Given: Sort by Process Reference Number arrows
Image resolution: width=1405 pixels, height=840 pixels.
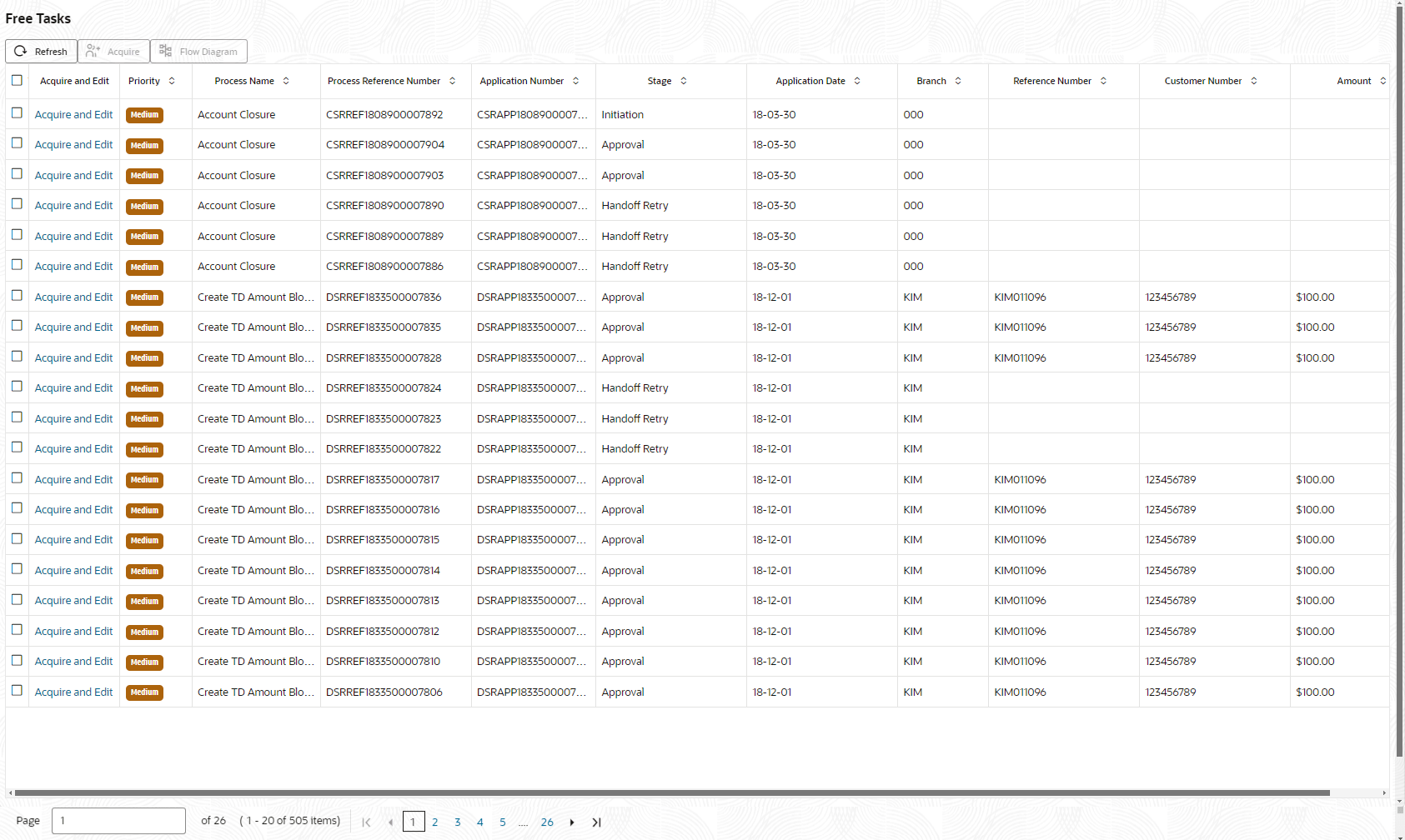Looking at the screenshot, I should 452,81.
